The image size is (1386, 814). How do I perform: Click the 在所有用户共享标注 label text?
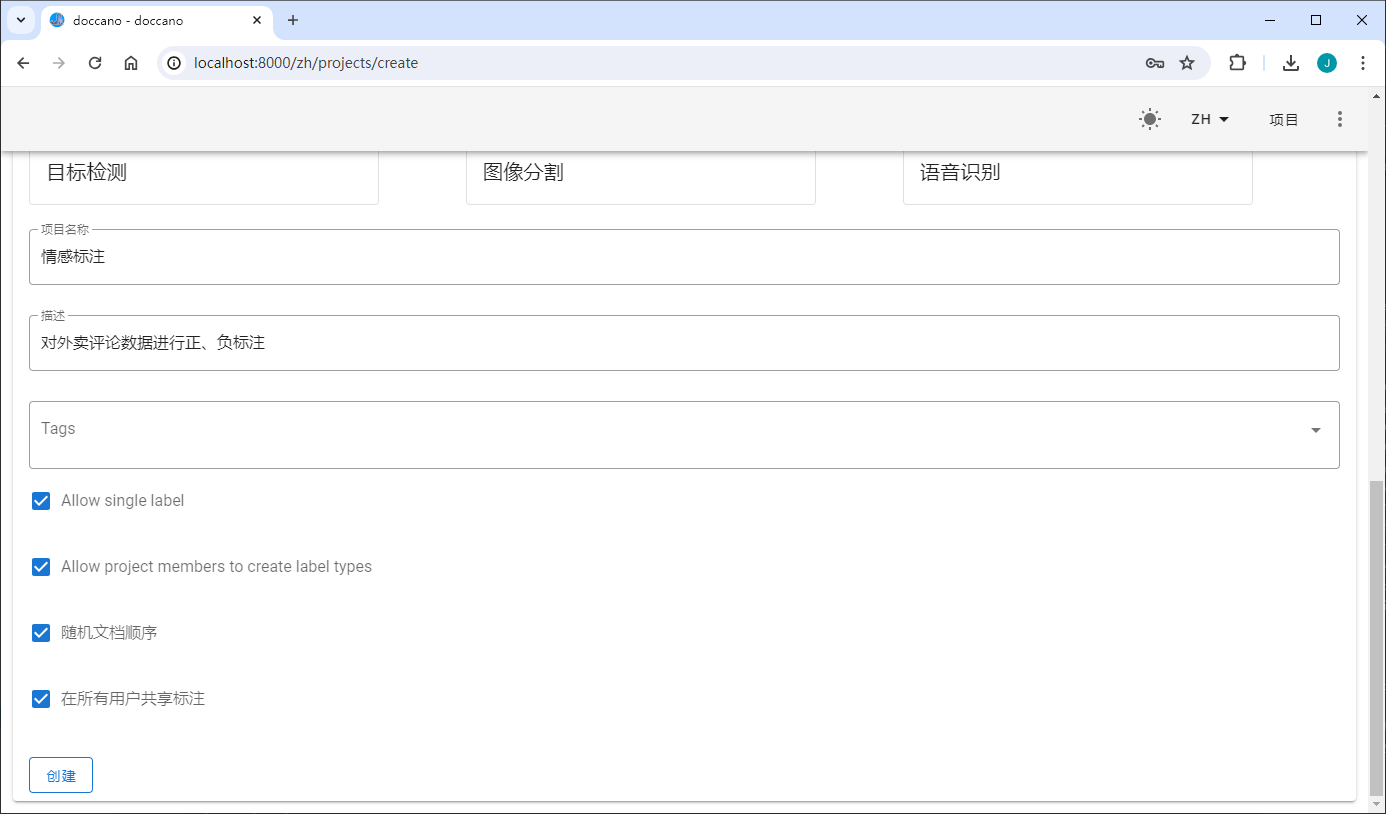point(133,699)
